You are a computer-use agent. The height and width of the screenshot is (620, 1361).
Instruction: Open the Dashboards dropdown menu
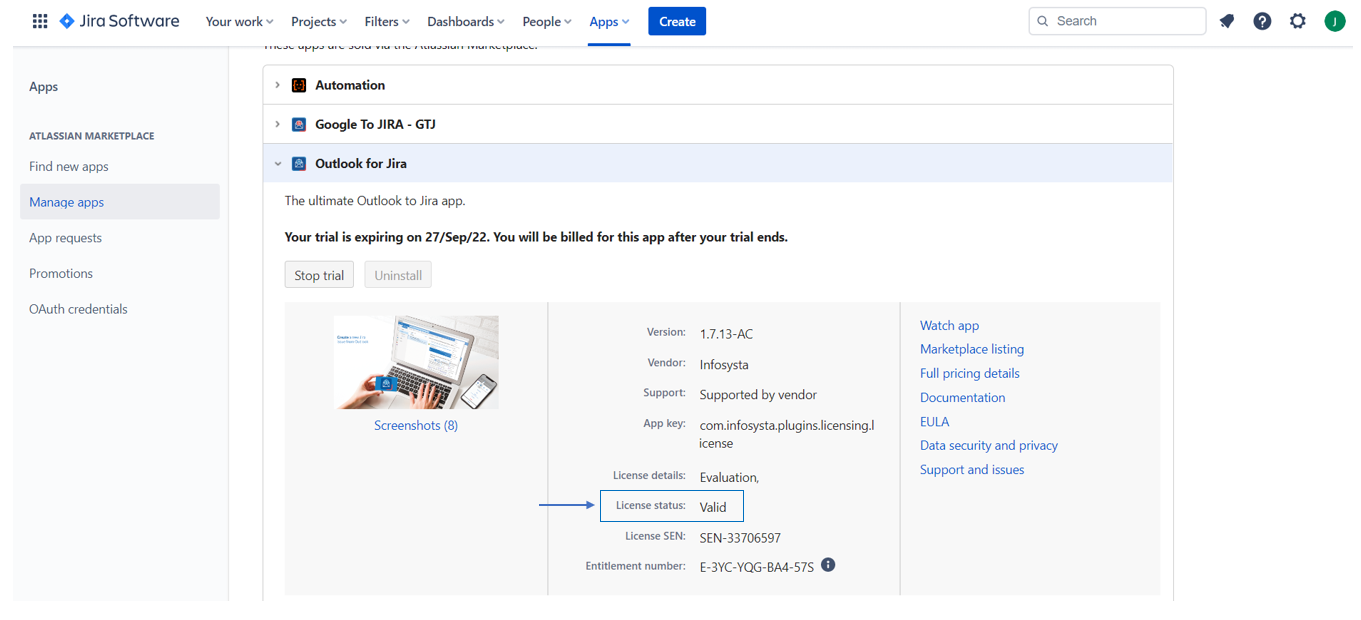coord(466,21)
